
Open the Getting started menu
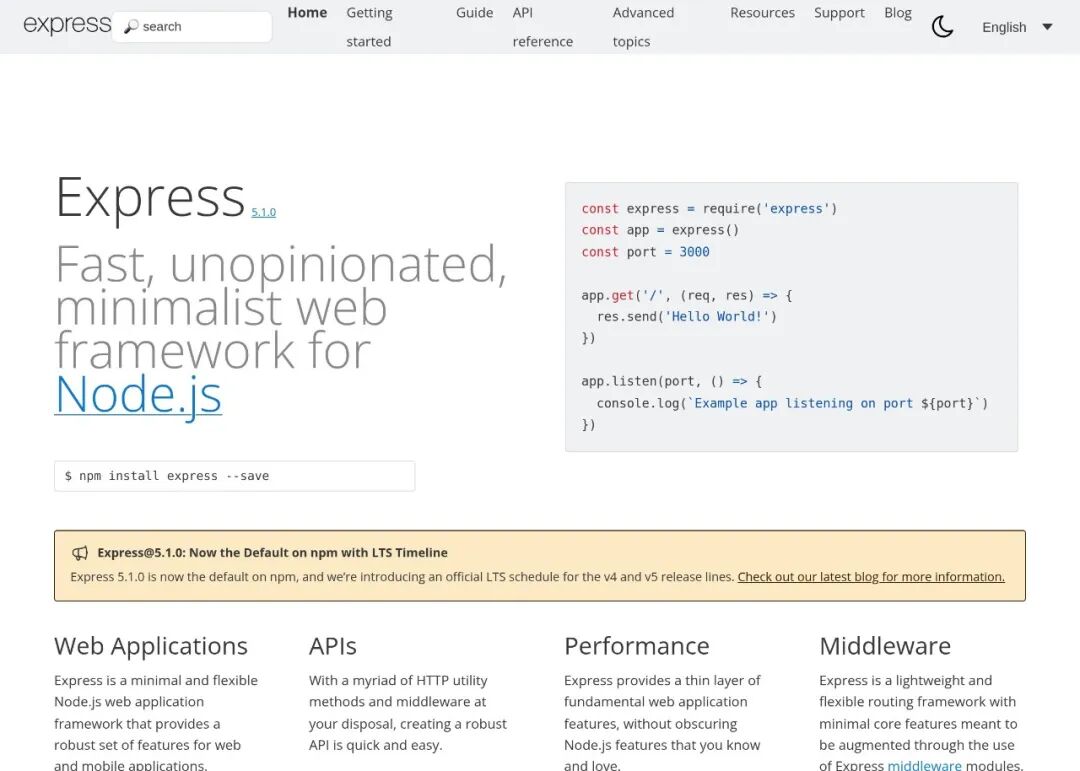coord(369,27)
